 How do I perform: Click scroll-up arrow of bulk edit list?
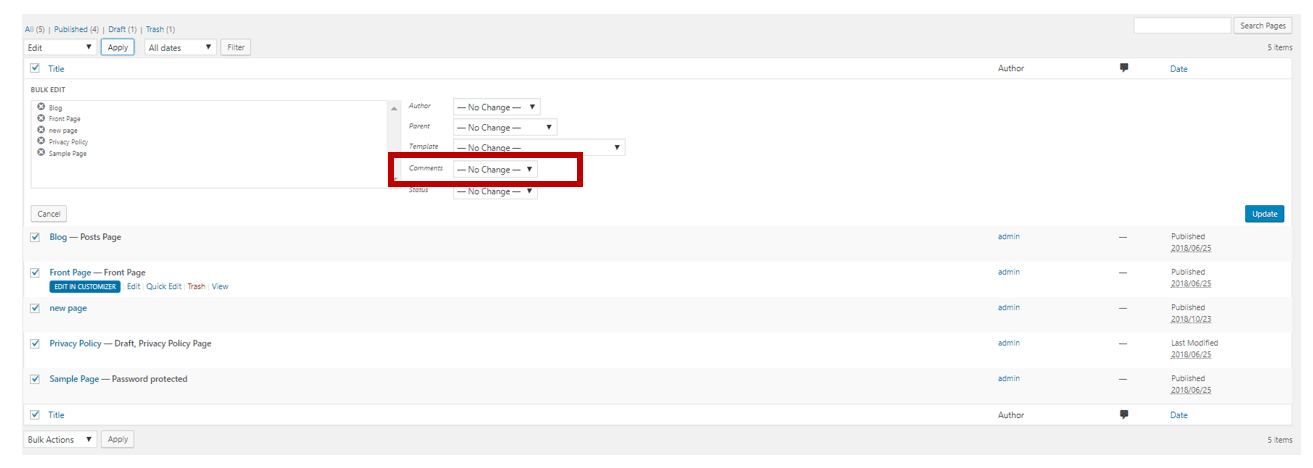click(x=394, y=107)
